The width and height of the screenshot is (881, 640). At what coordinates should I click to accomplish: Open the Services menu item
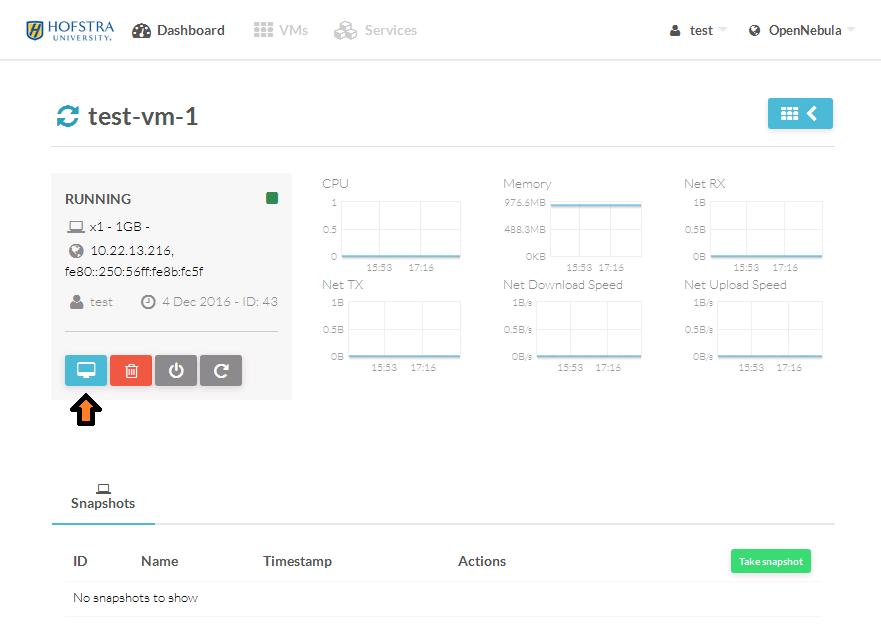tap(376, 30)
